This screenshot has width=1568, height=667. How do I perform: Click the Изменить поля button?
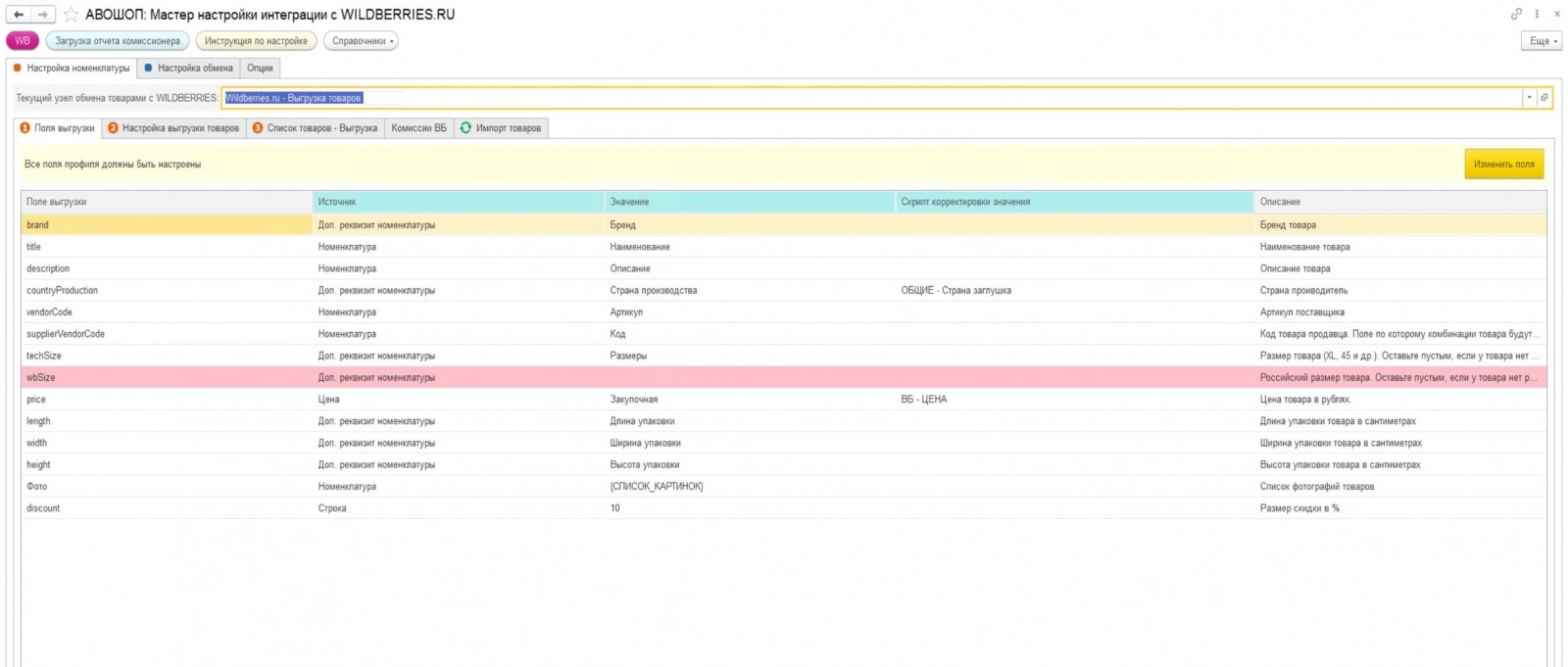click(x=1504, y=165)
